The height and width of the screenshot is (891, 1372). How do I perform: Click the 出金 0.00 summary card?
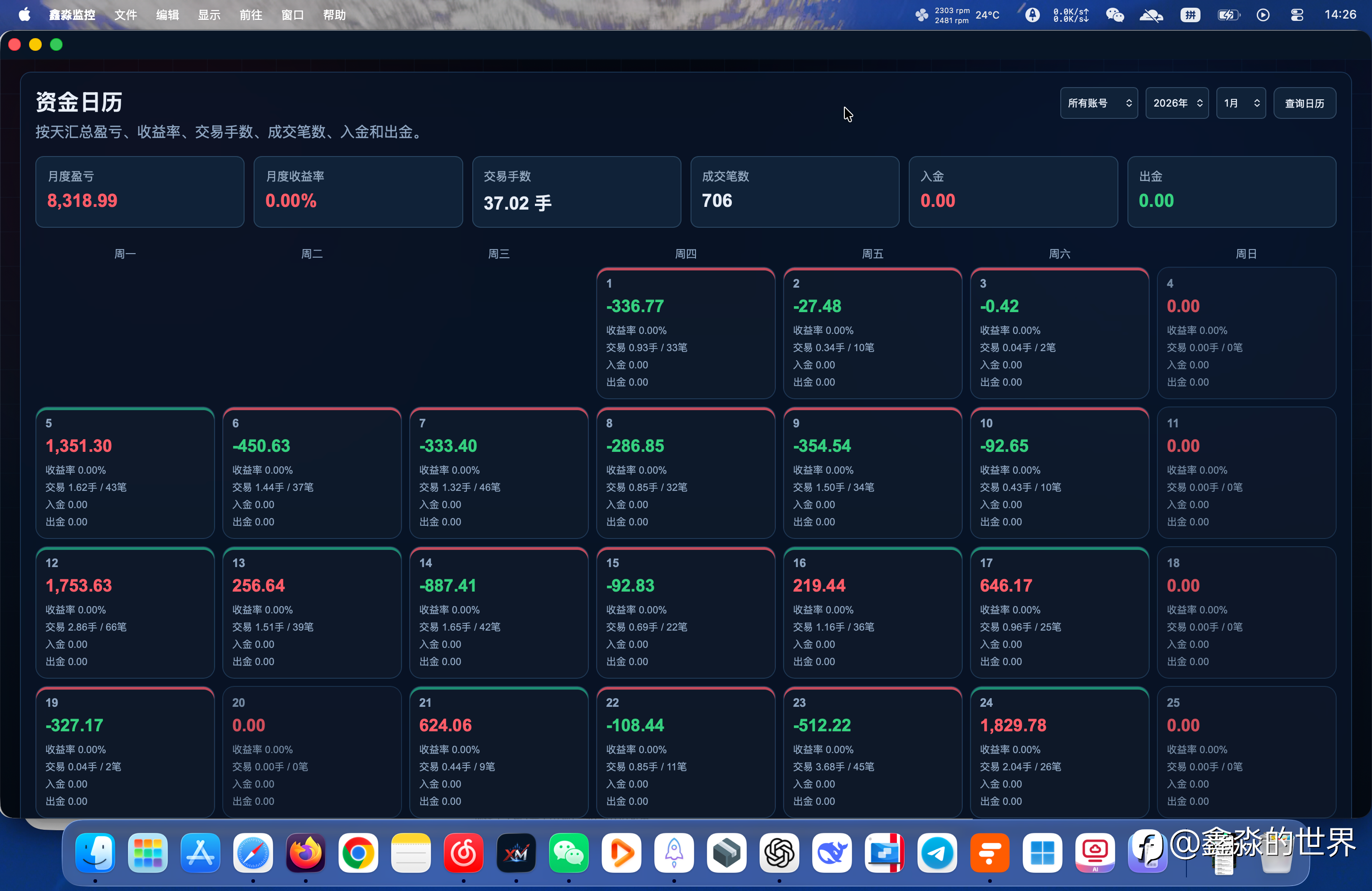tap(1232, 192)
